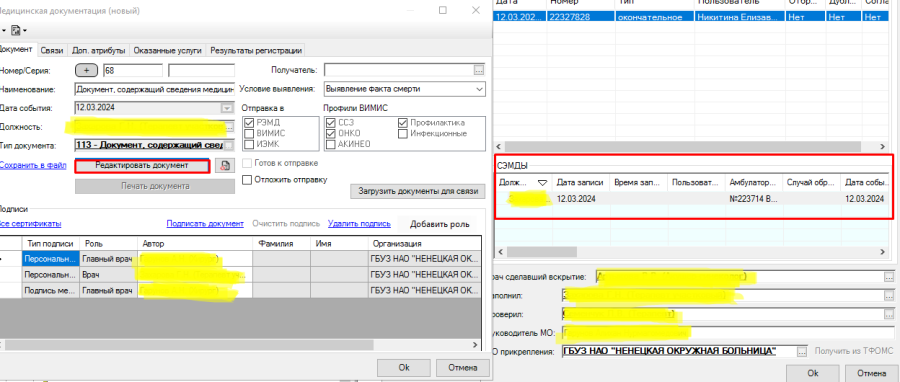This screenshot has width=900, height=382.
Task: Toggle the РЭМД checkbox
Action: (249, 123)
